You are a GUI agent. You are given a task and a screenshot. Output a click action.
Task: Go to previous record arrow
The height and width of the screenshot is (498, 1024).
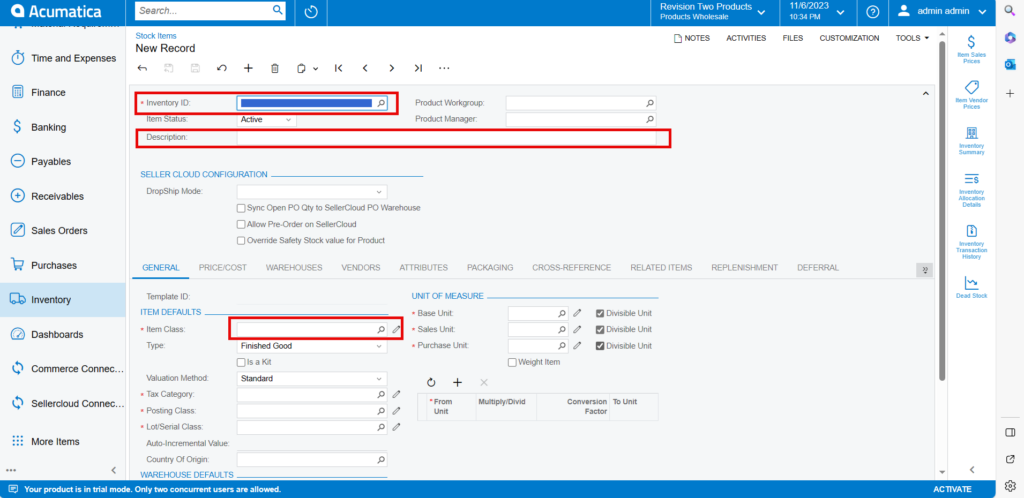click(365, 68)
